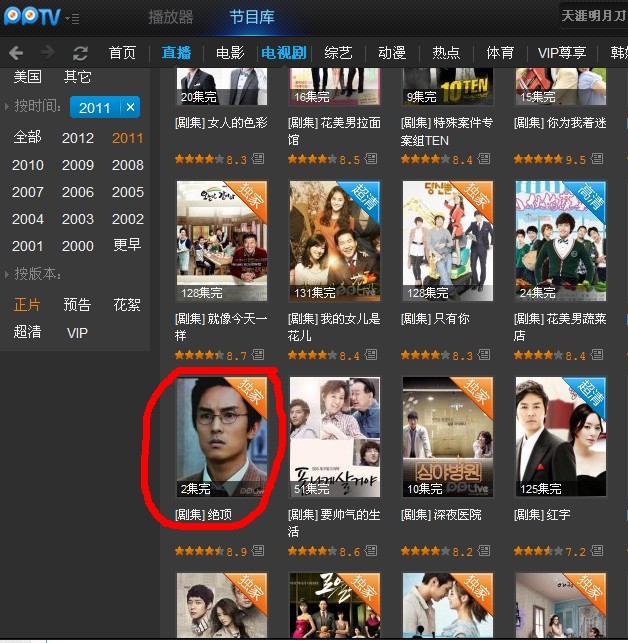The height and width of the screenshot is (643, 628).
Task: Open the 我的女儿是花儿 poster thumbnail
Action: point(335,241)
